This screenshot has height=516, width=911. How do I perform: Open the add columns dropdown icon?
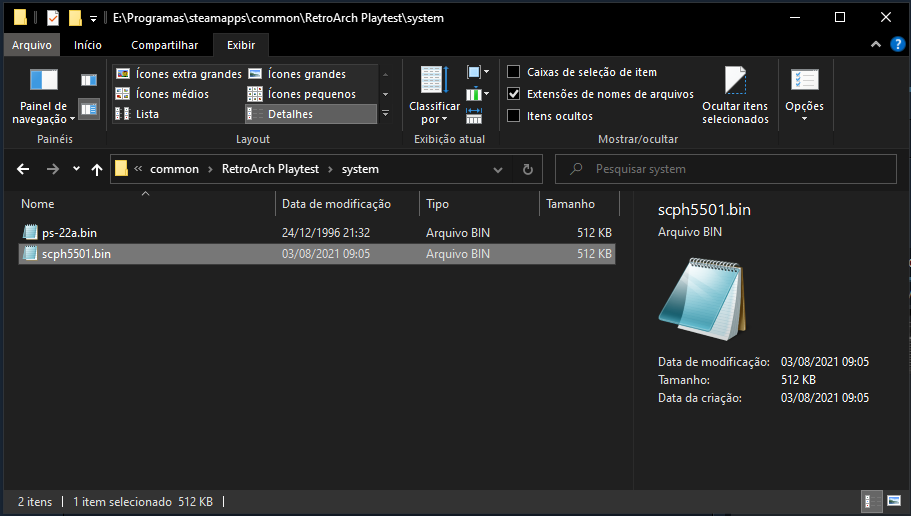click(478, 94)
